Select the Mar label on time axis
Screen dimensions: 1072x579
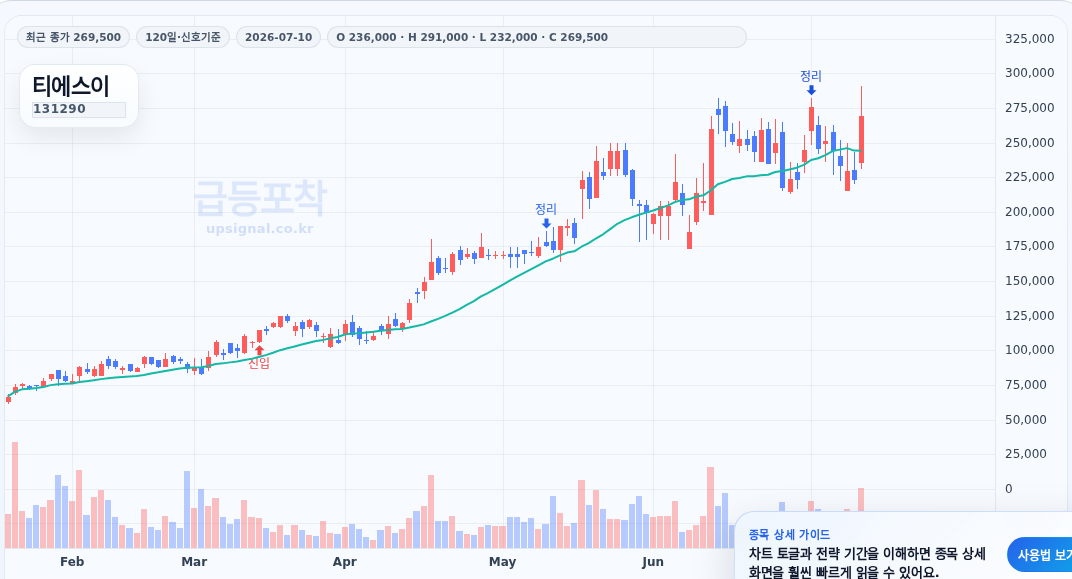point(194,561)
